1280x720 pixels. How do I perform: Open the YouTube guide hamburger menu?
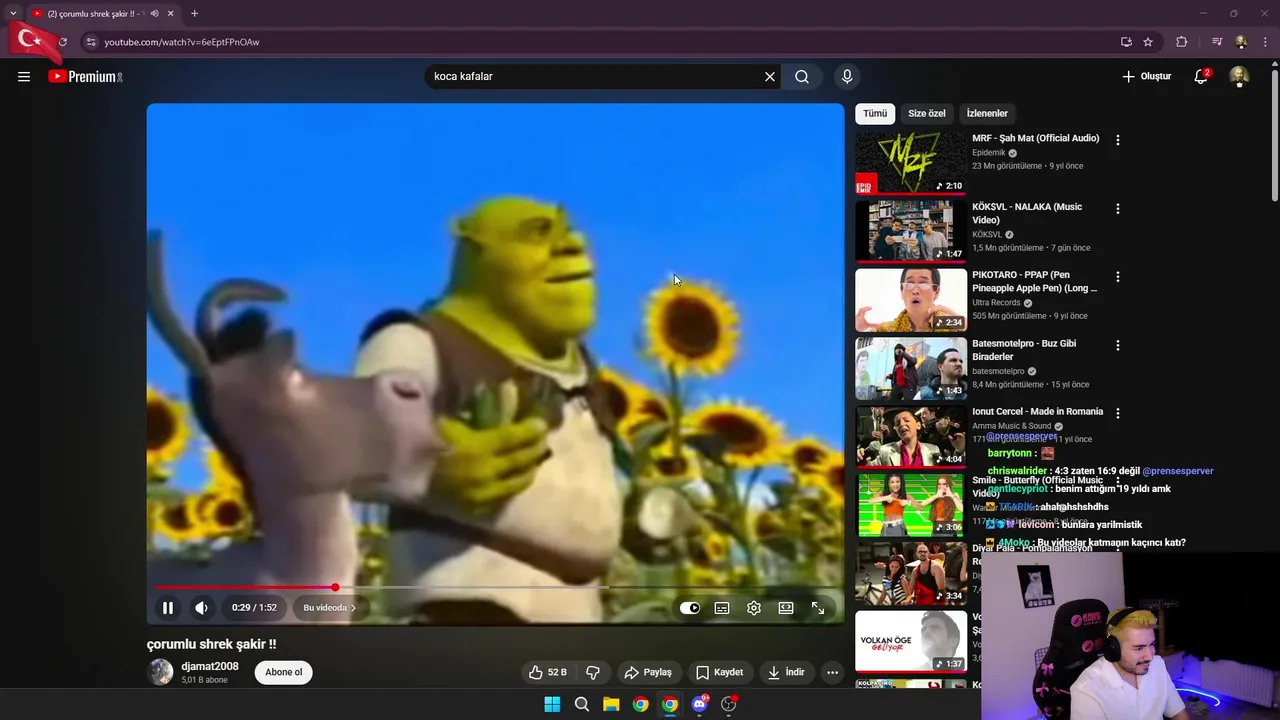point(24,76)
